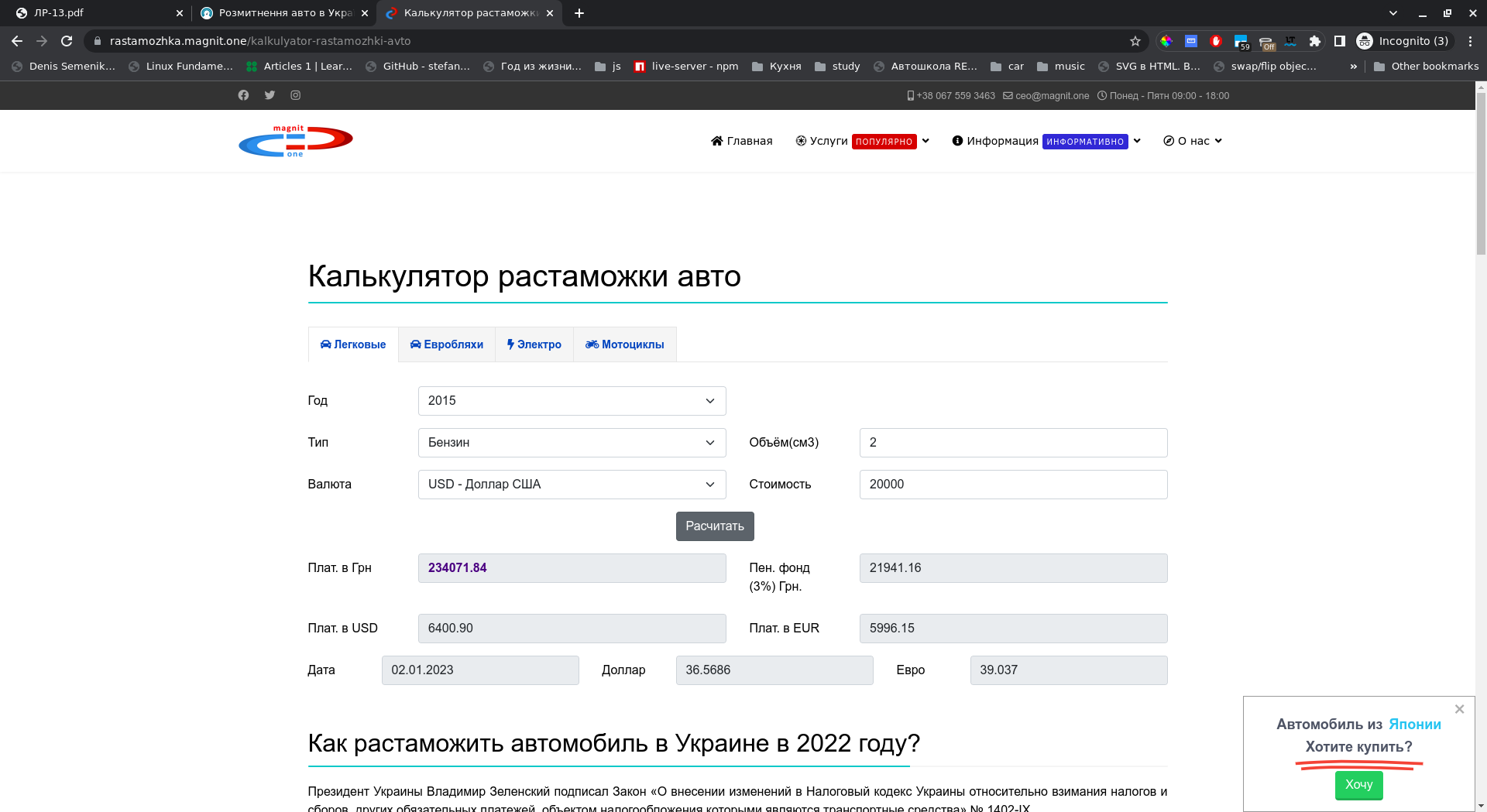The image size is (1487, 812).
Task: Click the Стоимость input field
Action: [x=1013, y=485]
